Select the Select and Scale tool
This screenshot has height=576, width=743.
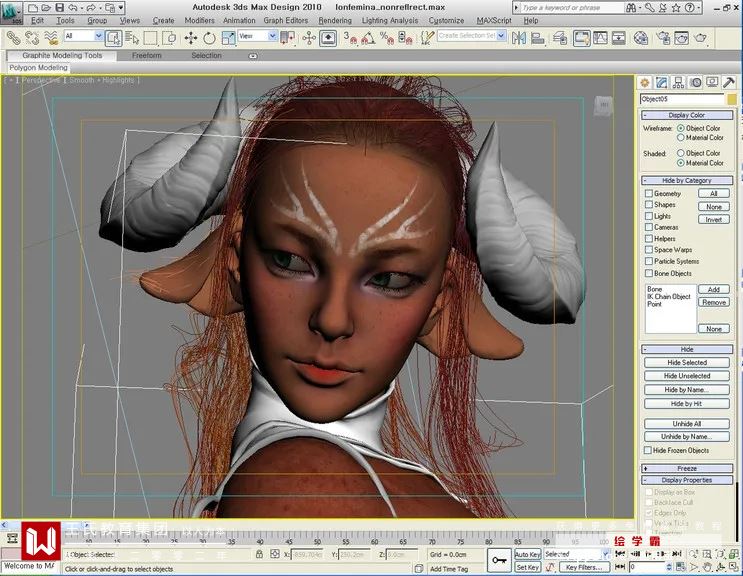tap(228, 38)
